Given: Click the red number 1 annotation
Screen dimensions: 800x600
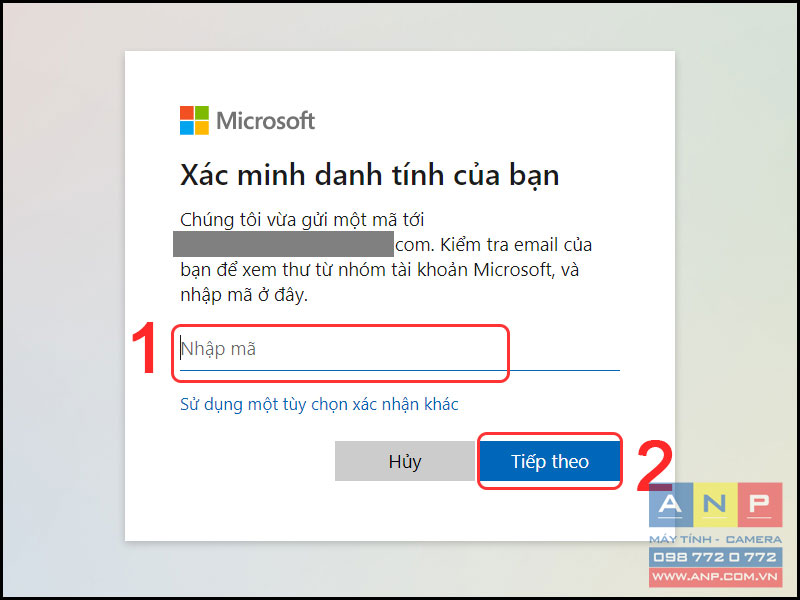Looking at the screenshot, I should tap(145, 348).
